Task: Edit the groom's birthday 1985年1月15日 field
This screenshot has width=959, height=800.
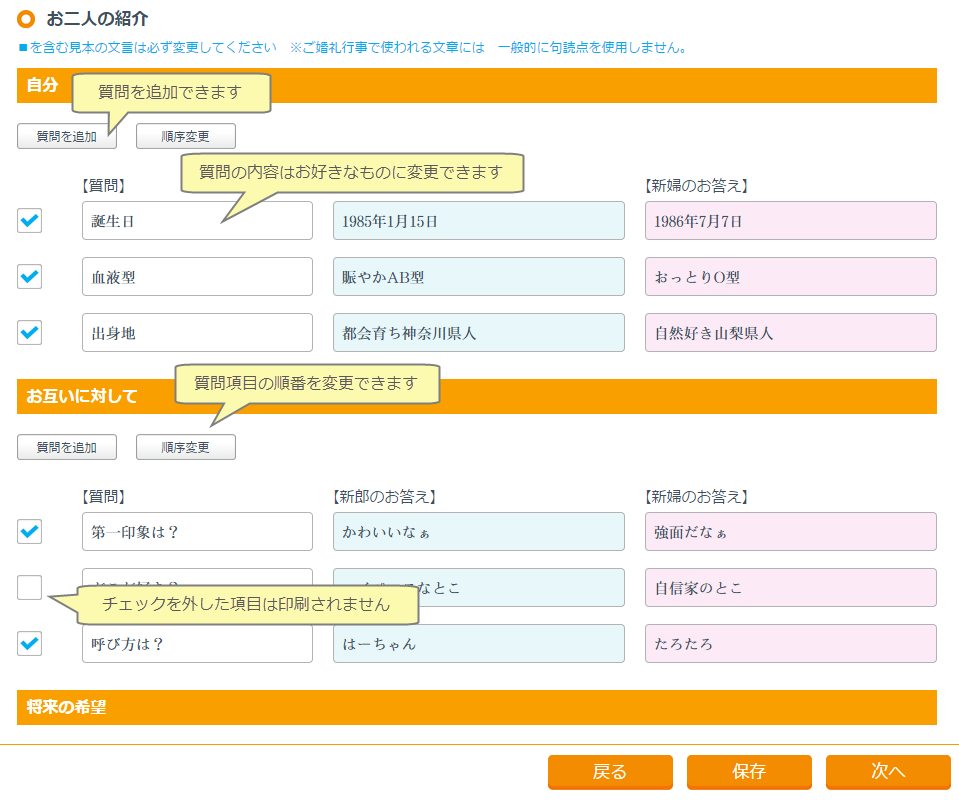Action: coord(478,221)
